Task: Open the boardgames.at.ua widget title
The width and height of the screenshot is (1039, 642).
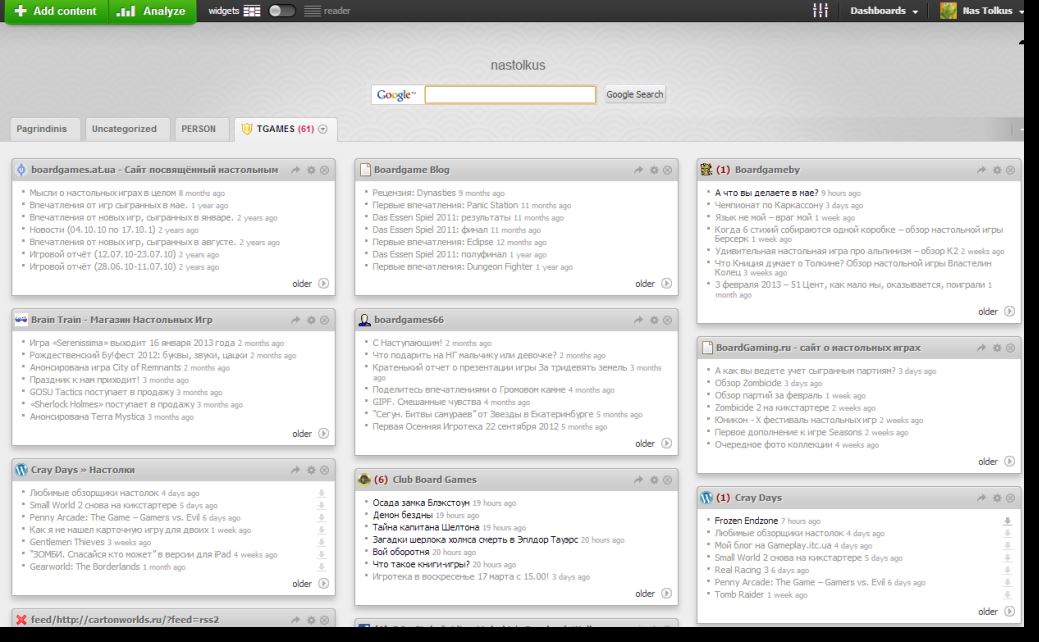Action: coord(154,170)
